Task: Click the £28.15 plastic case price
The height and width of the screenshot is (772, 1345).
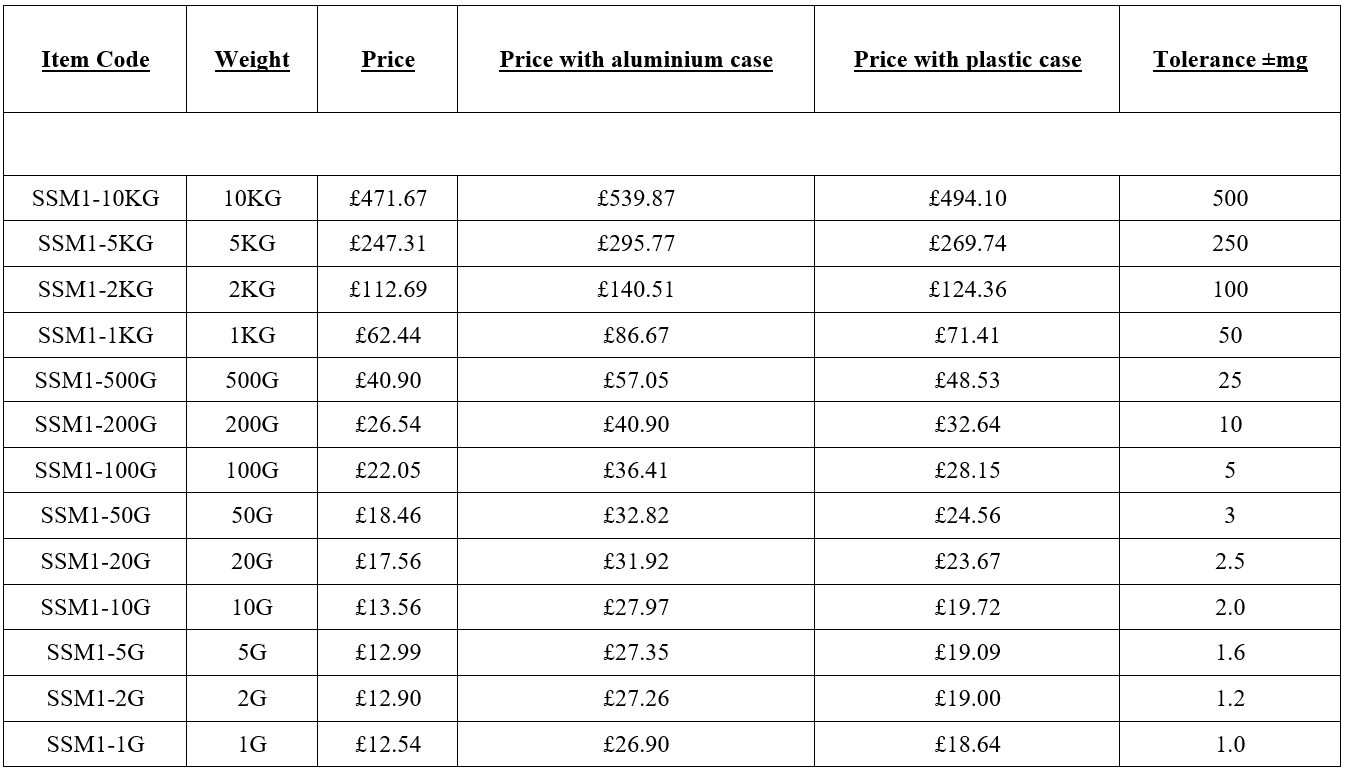Action: pos(967,470)
